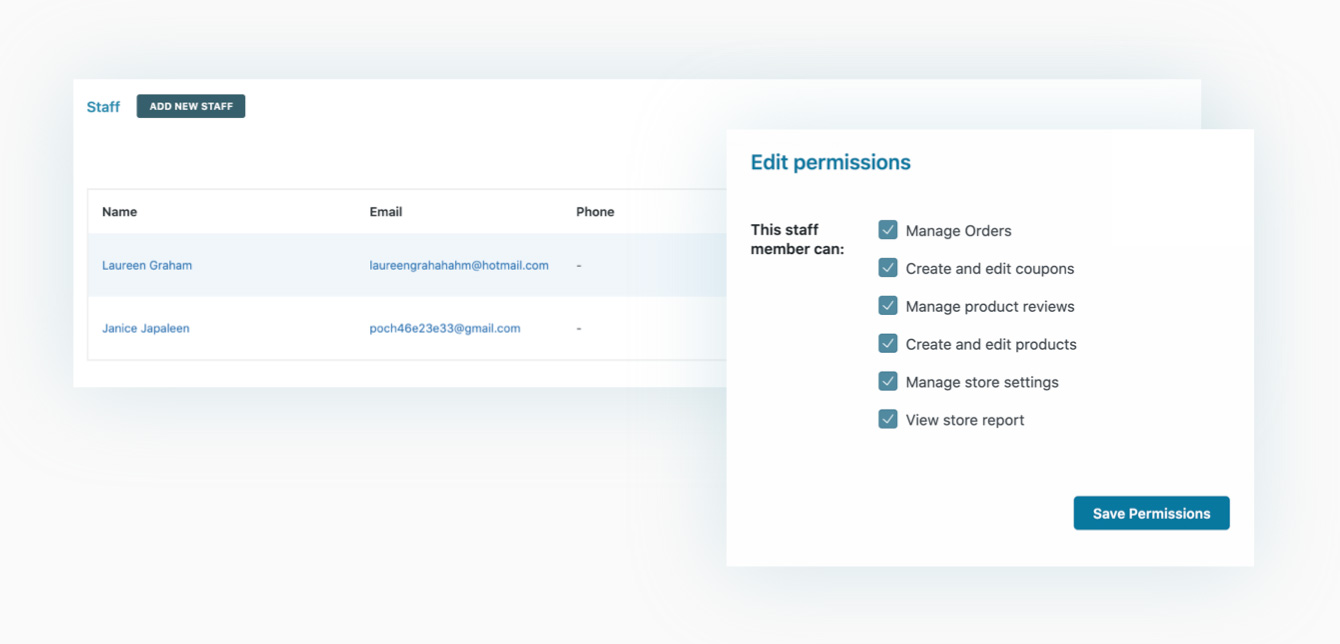Toggle View store report checkbox
1340x644 pixels.
[x=888, y=419]
